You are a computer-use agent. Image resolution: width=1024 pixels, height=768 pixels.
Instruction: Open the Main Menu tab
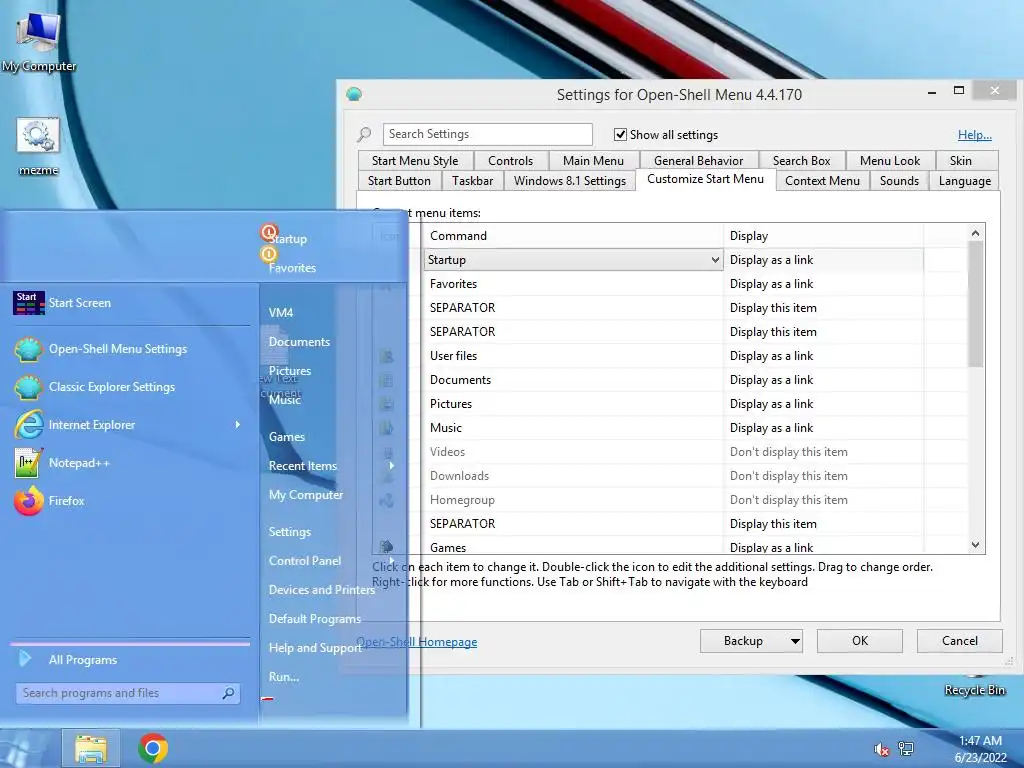593,161
